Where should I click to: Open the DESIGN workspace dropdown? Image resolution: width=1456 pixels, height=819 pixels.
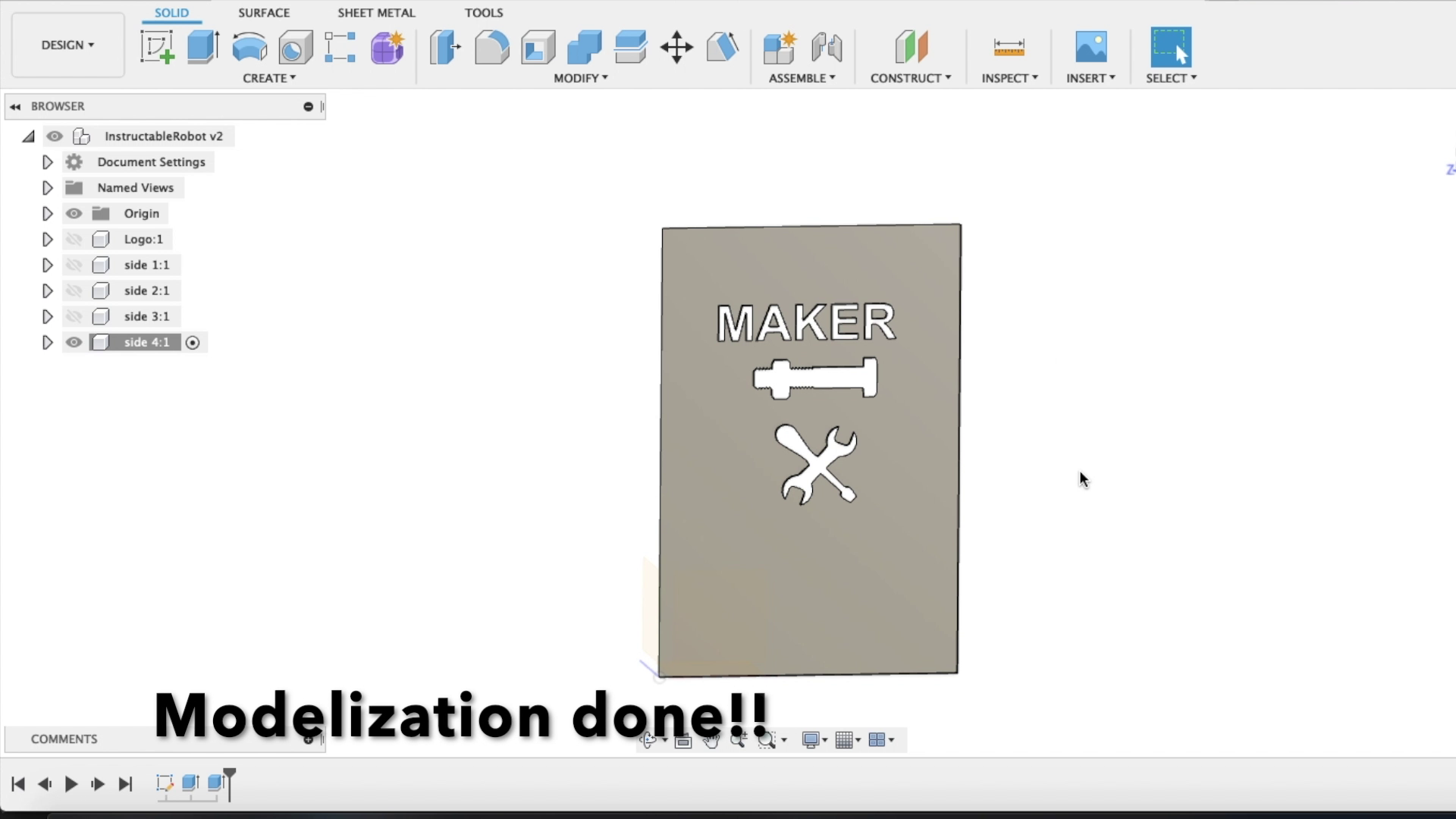point(67,45)
